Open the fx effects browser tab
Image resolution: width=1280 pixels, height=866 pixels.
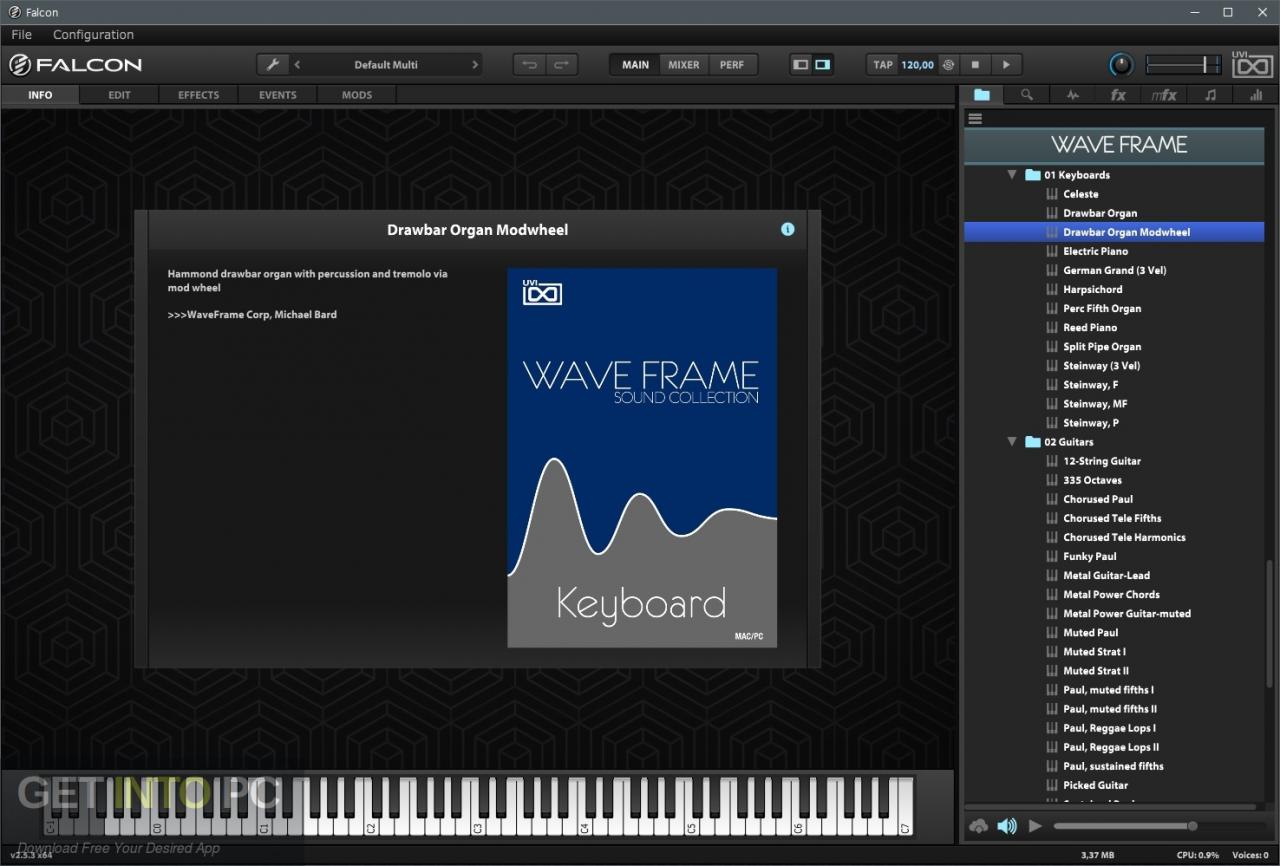[1118, 95]
